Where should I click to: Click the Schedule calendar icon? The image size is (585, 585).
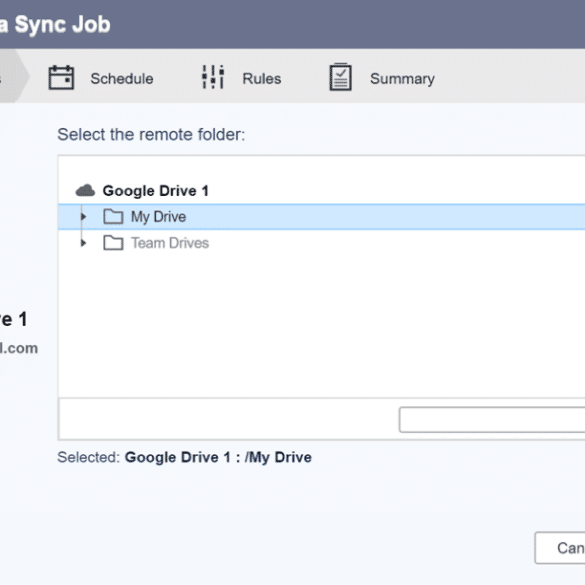[x=61, y=78]
